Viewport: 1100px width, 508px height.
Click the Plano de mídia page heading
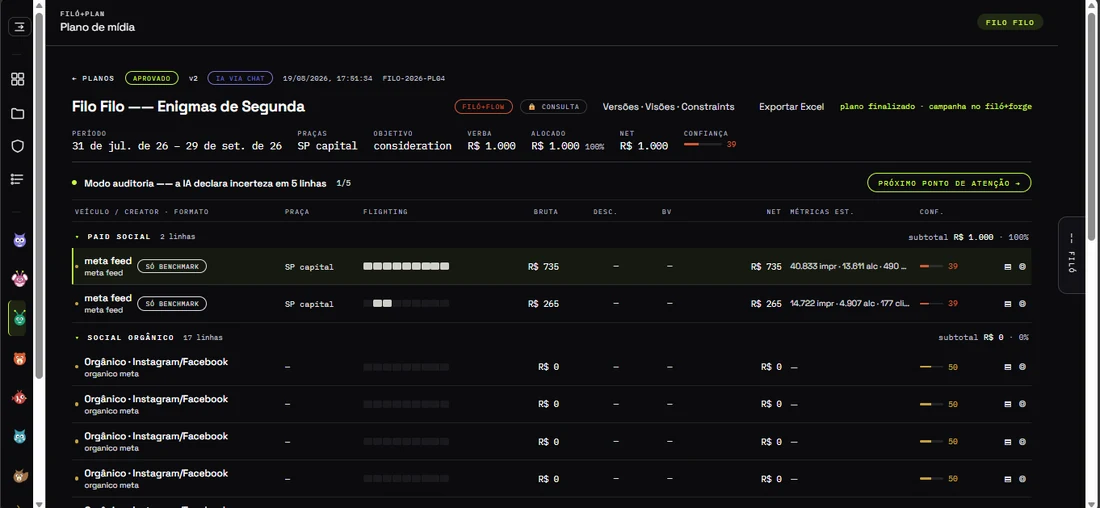click(98, 27)
